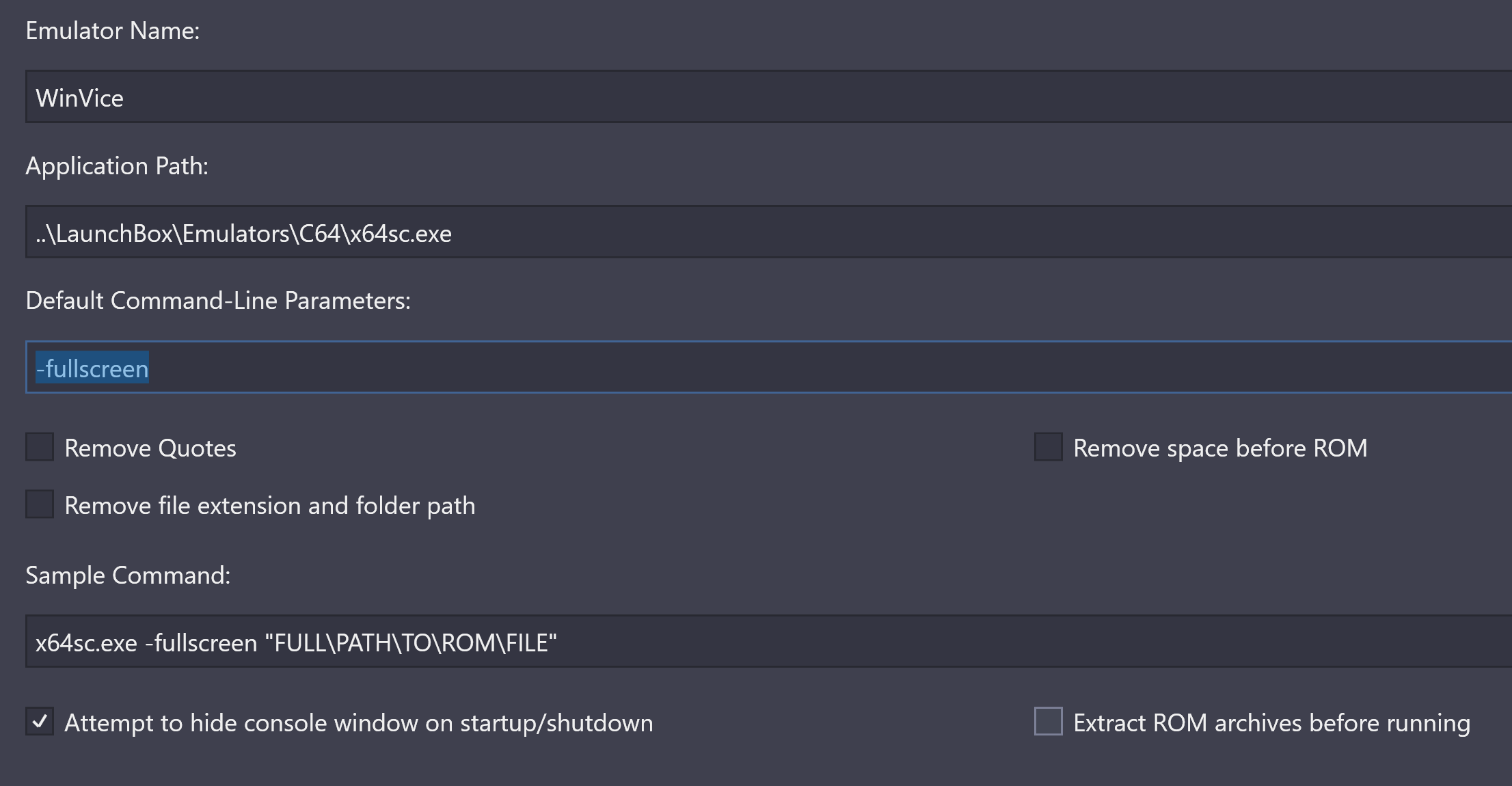Click the Sample Command: label
Image resolution: width=1512 pixels, height=786 pixels.
tap(128, 575)
